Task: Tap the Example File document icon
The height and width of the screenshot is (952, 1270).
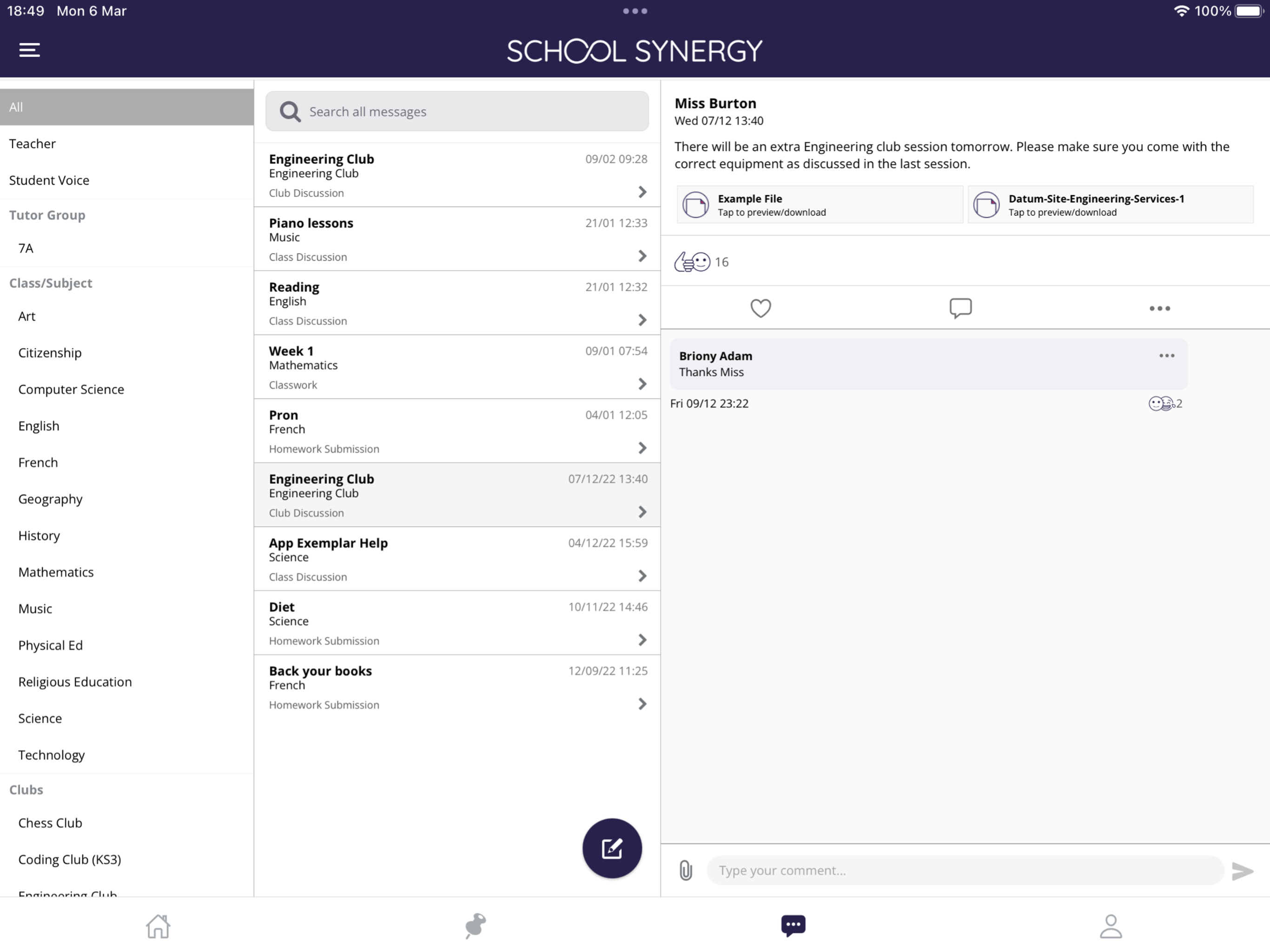Action: [x=695, y=205]
